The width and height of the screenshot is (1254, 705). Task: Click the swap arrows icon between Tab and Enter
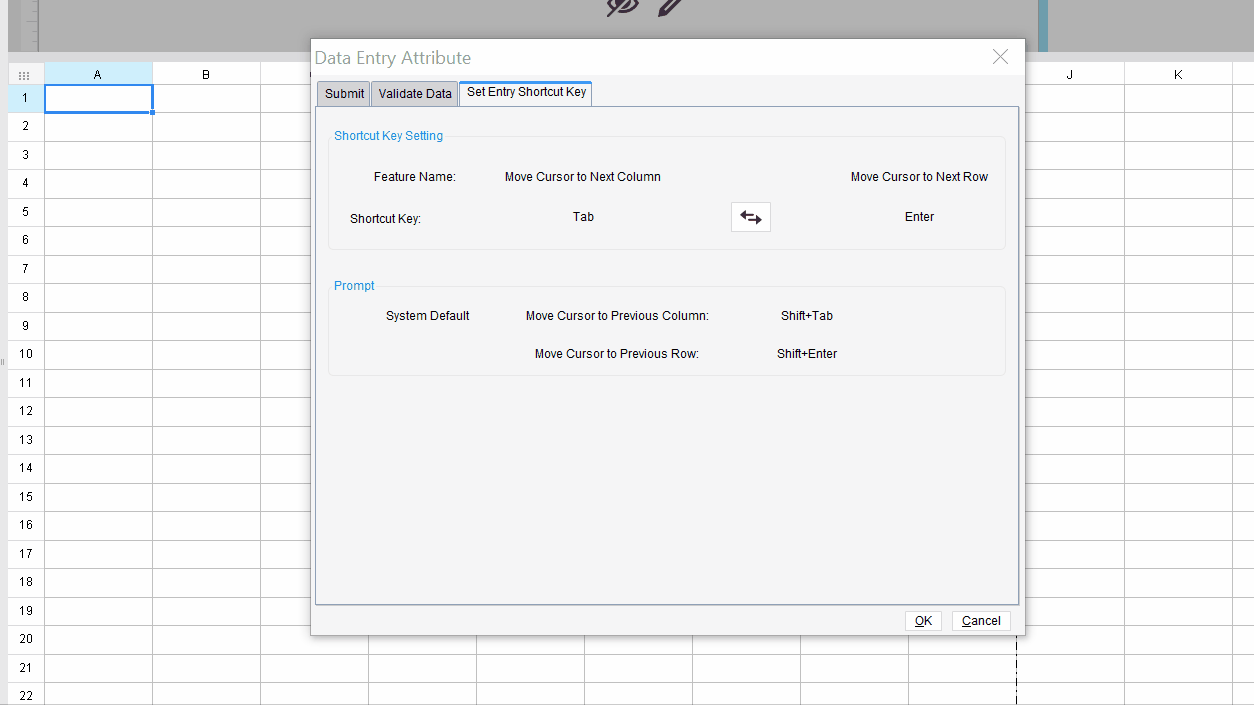point(750,217)
